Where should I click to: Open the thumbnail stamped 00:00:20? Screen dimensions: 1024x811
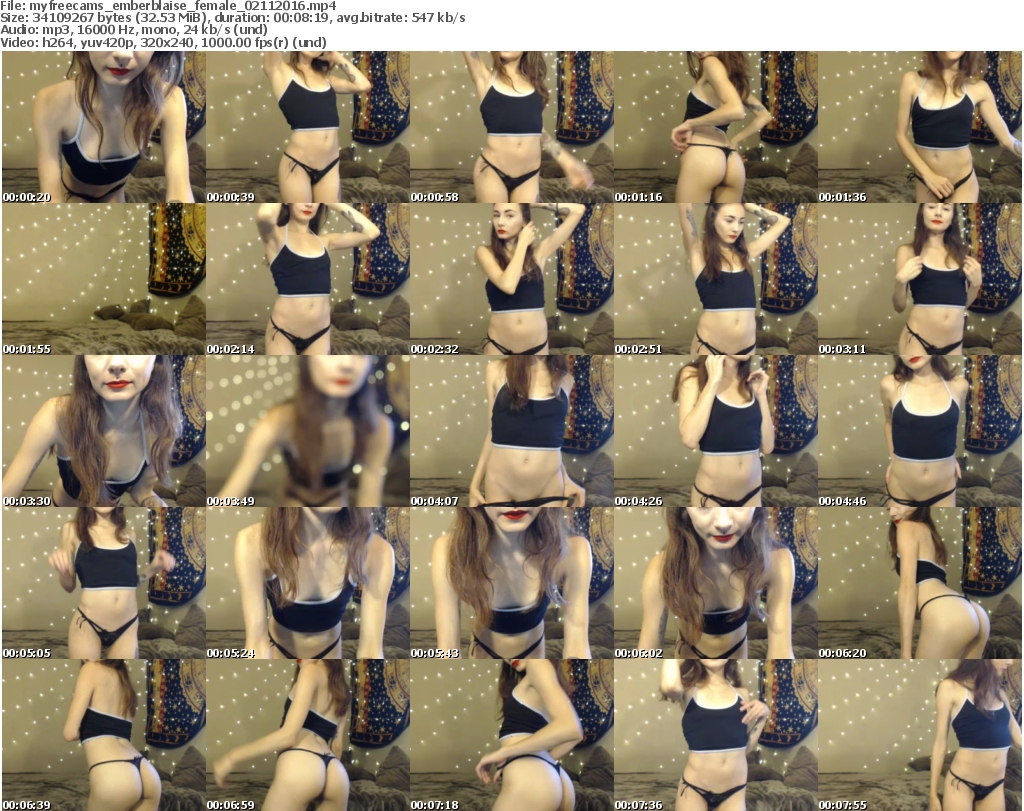104,127
